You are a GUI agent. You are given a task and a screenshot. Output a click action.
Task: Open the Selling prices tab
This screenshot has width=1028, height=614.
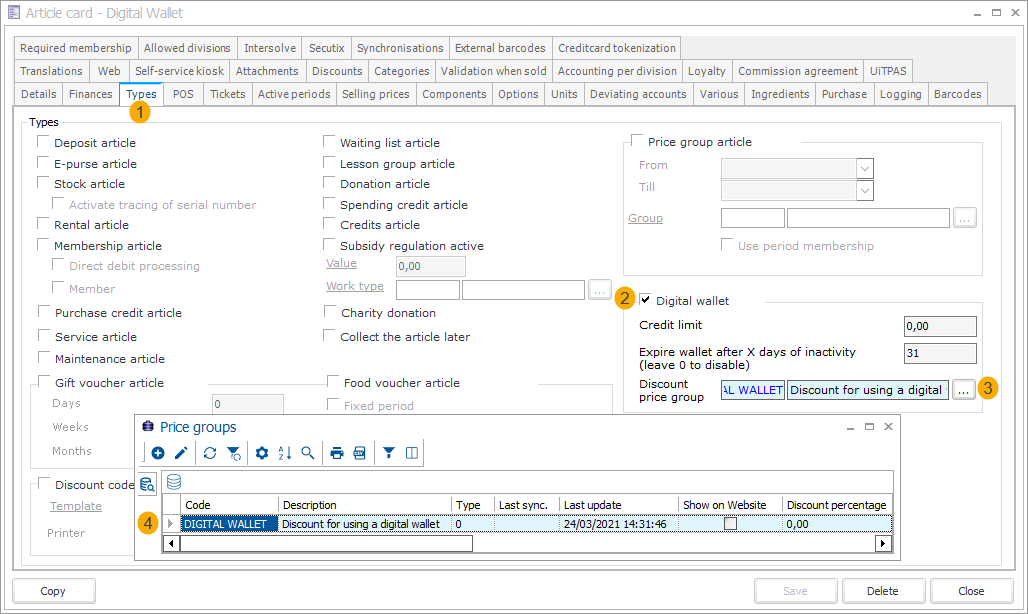(375, 94)
